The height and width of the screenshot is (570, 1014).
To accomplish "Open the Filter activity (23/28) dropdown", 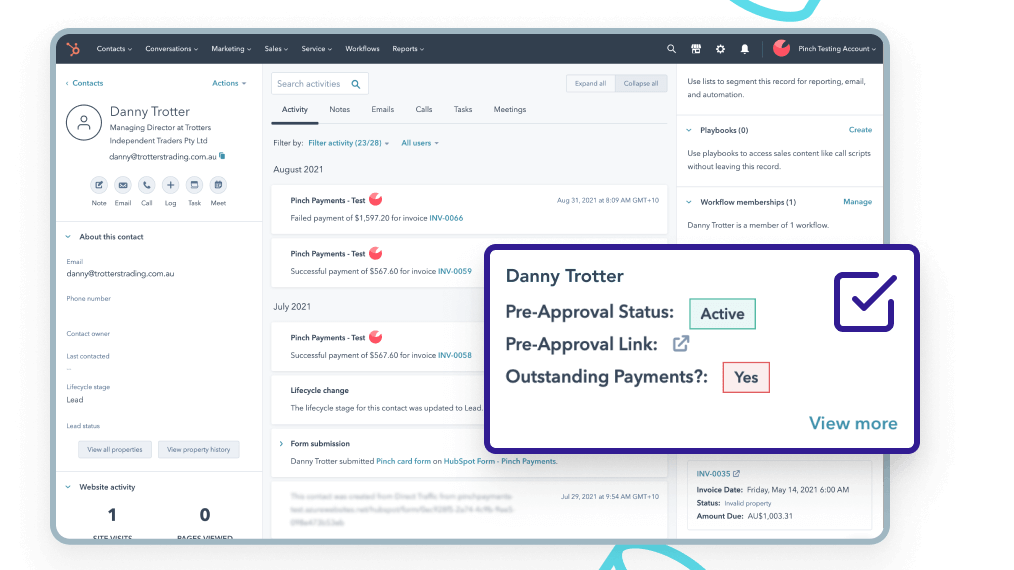I will pos(349,143).
